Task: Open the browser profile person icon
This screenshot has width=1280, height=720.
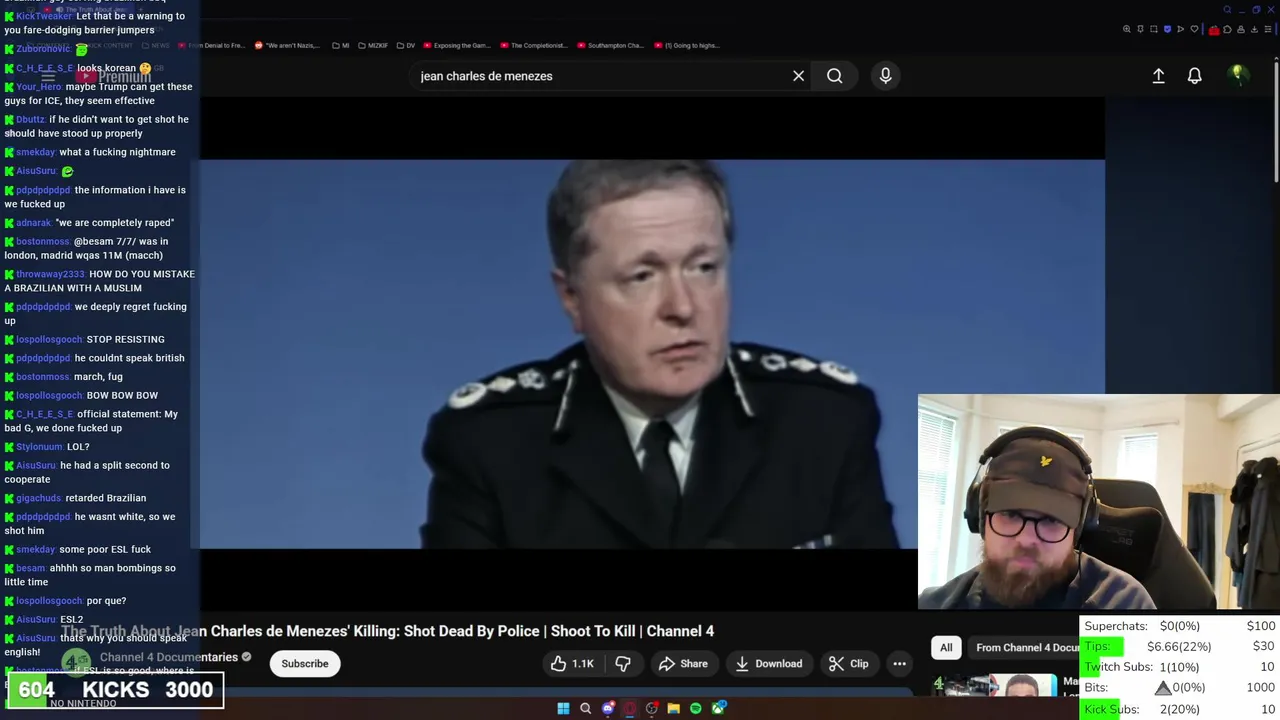Action: [1241, 29]
